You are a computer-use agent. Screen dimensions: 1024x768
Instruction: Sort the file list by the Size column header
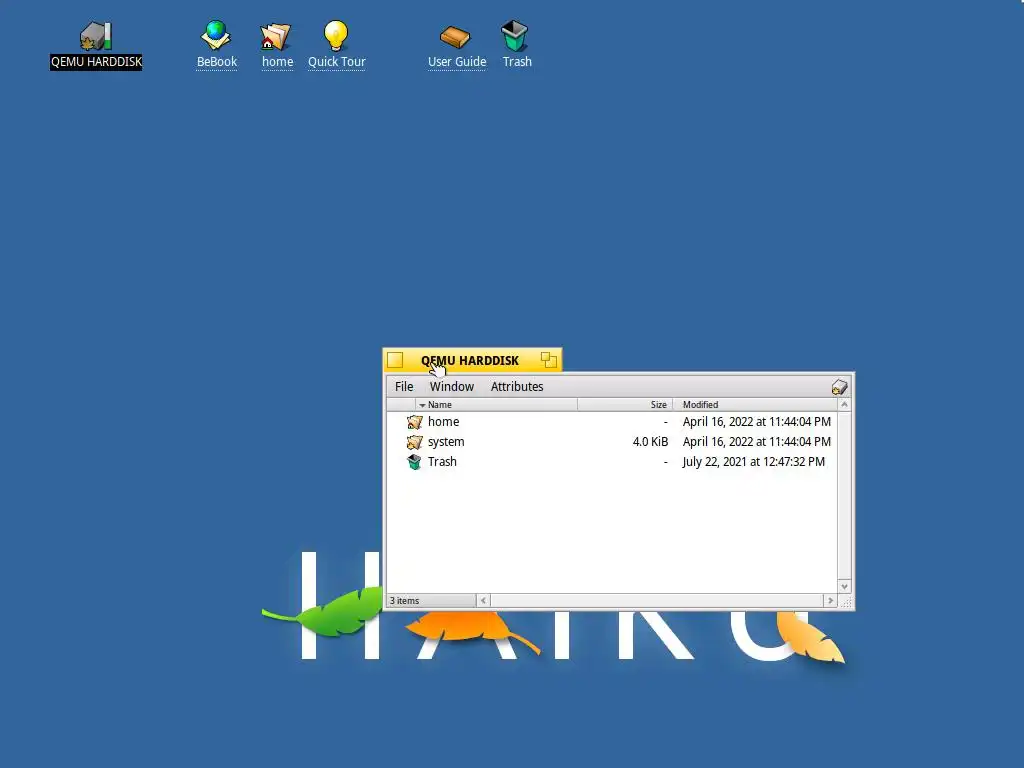point(625,405)
